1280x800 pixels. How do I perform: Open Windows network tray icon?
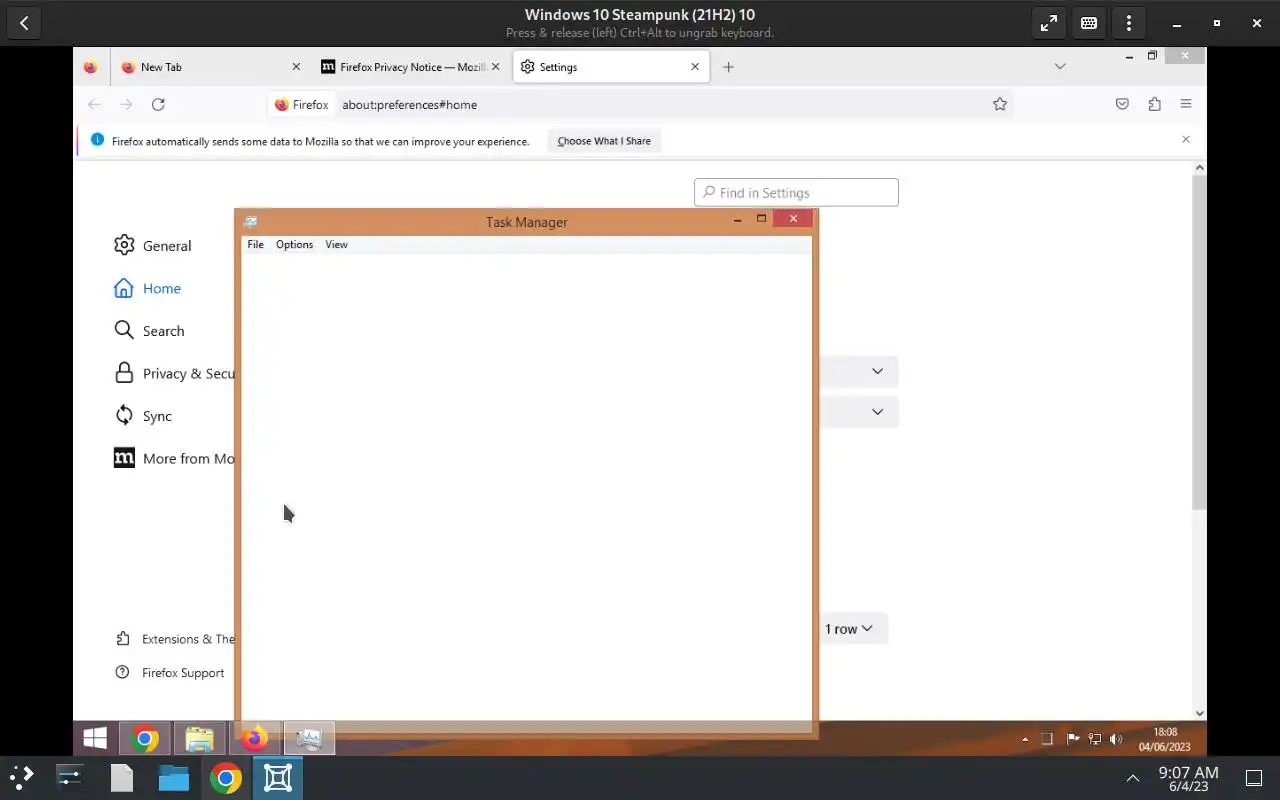1094,740
